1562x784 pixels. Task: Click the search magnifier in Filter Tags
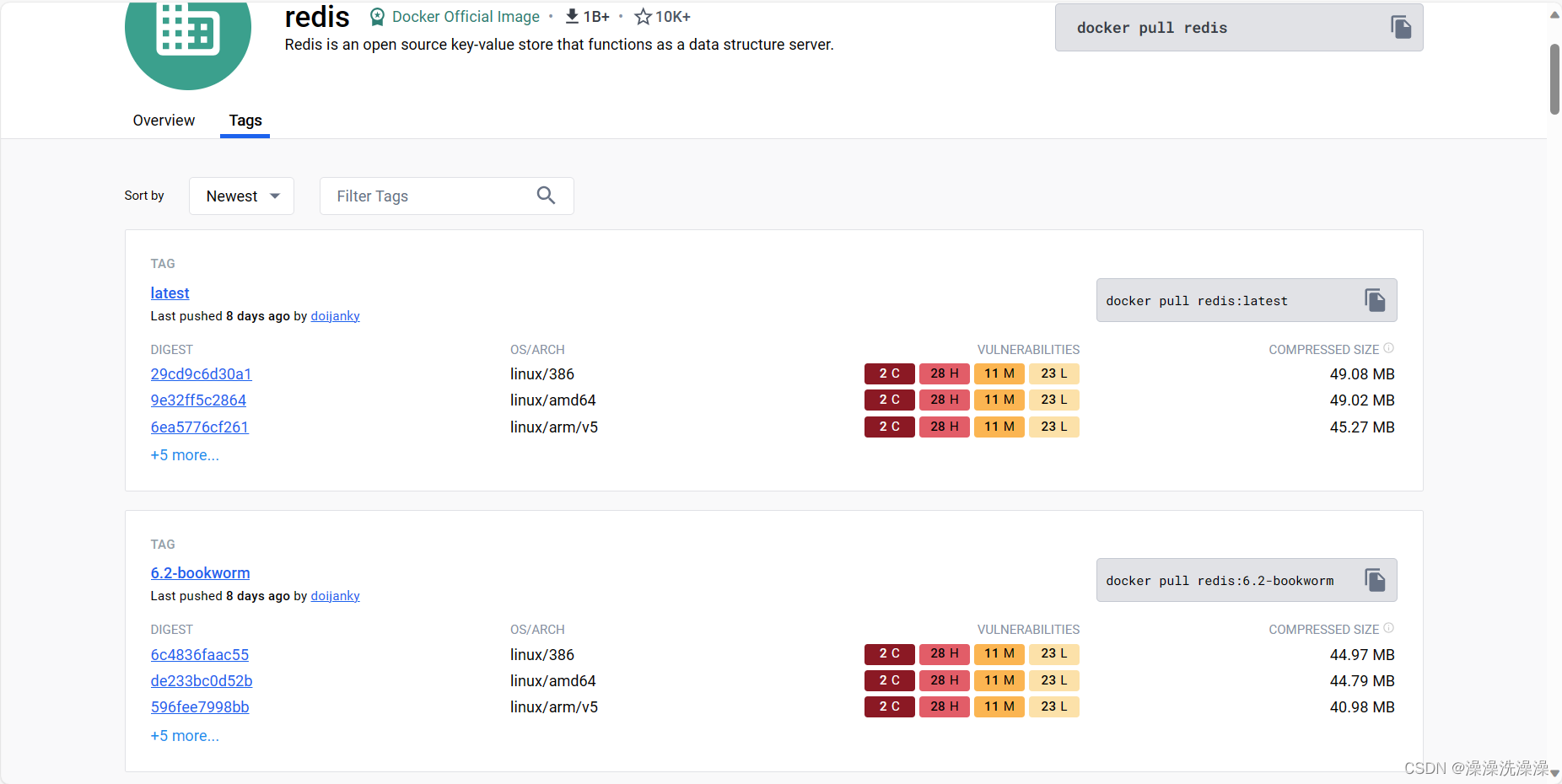click(x=546, y=196)
